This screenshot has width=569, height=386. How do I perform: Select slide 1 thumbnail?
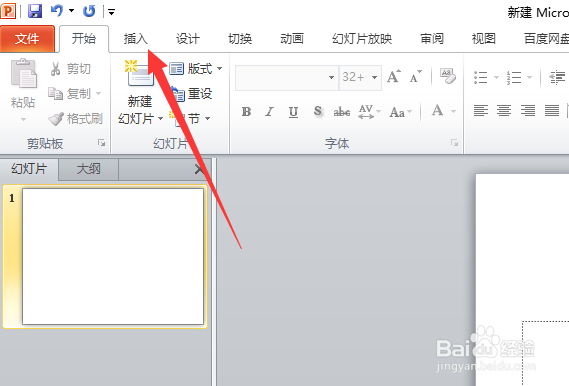(x=113, y=256)
